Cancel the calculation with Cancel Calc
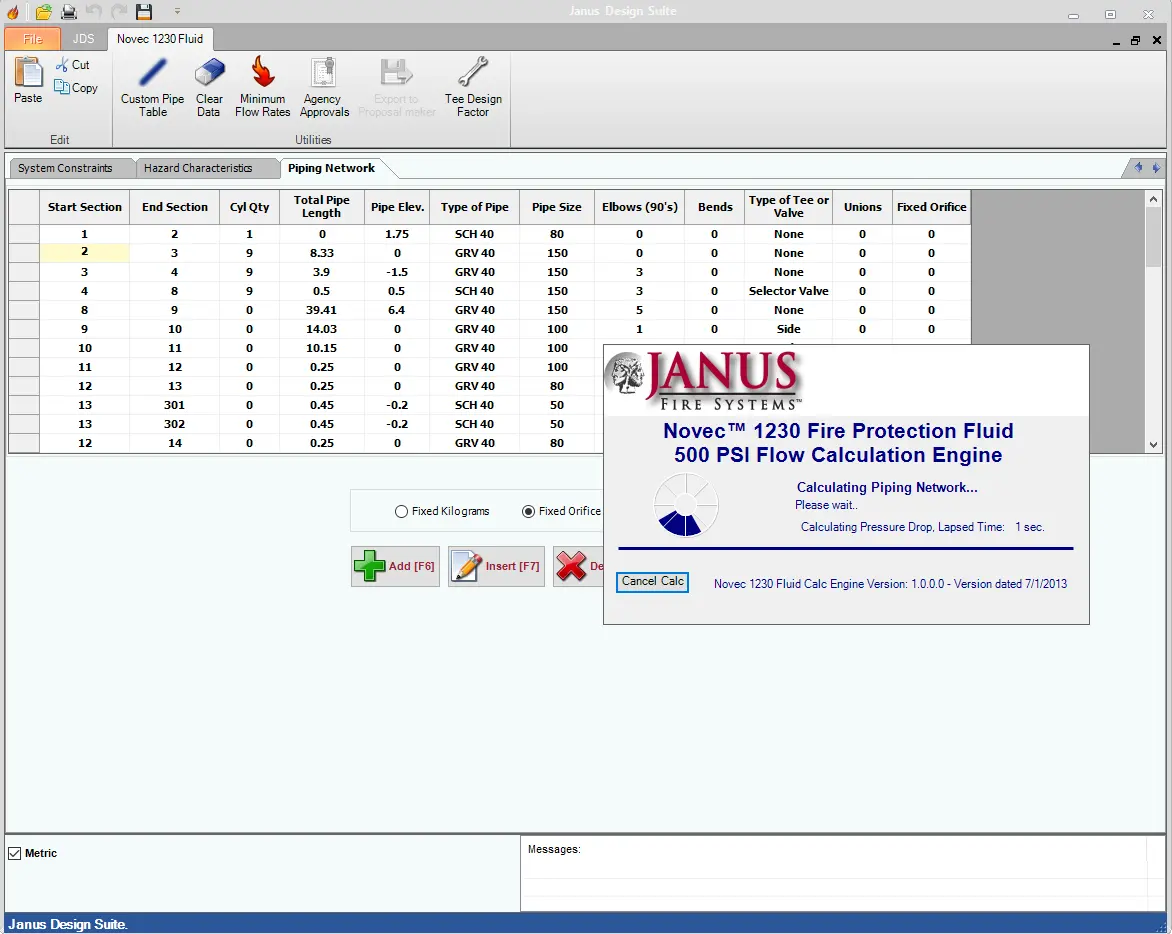Image resolution: width=1172 pixels, height=934 pixels. click(653, 581)
